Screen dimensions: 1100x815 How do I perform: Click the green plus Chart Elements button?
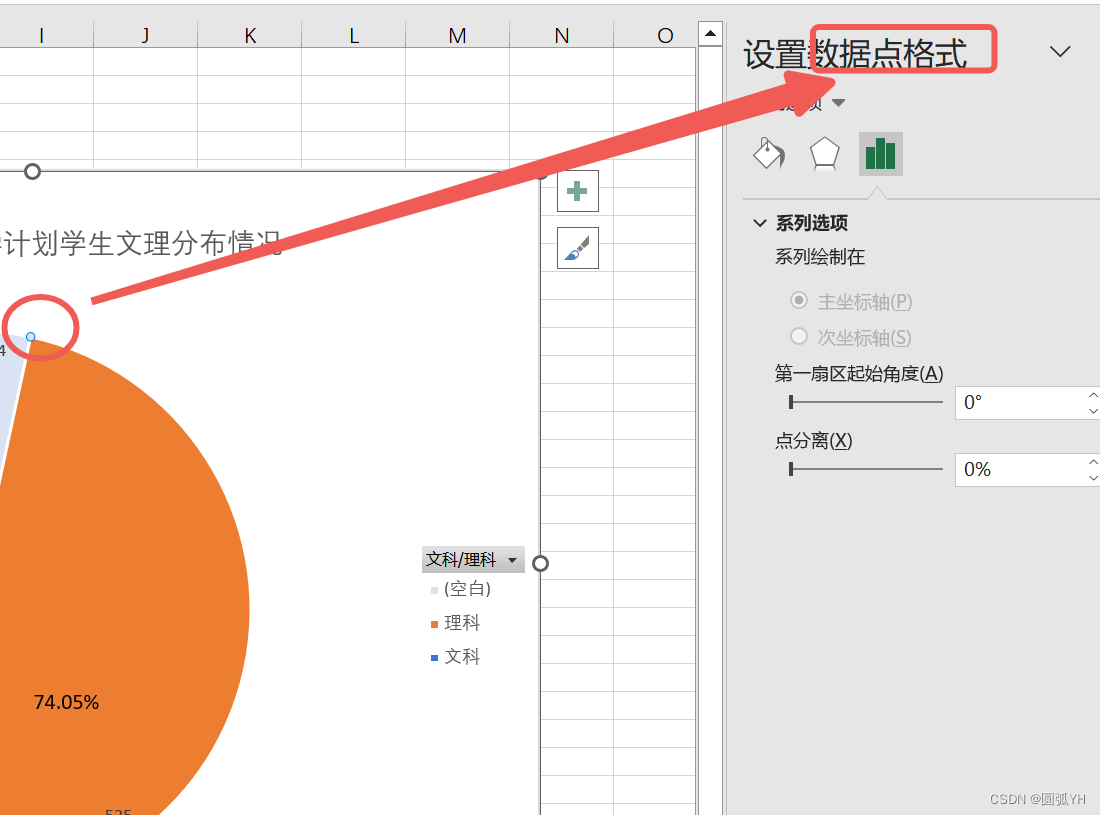pyautogui.click(x=577, y=191)
